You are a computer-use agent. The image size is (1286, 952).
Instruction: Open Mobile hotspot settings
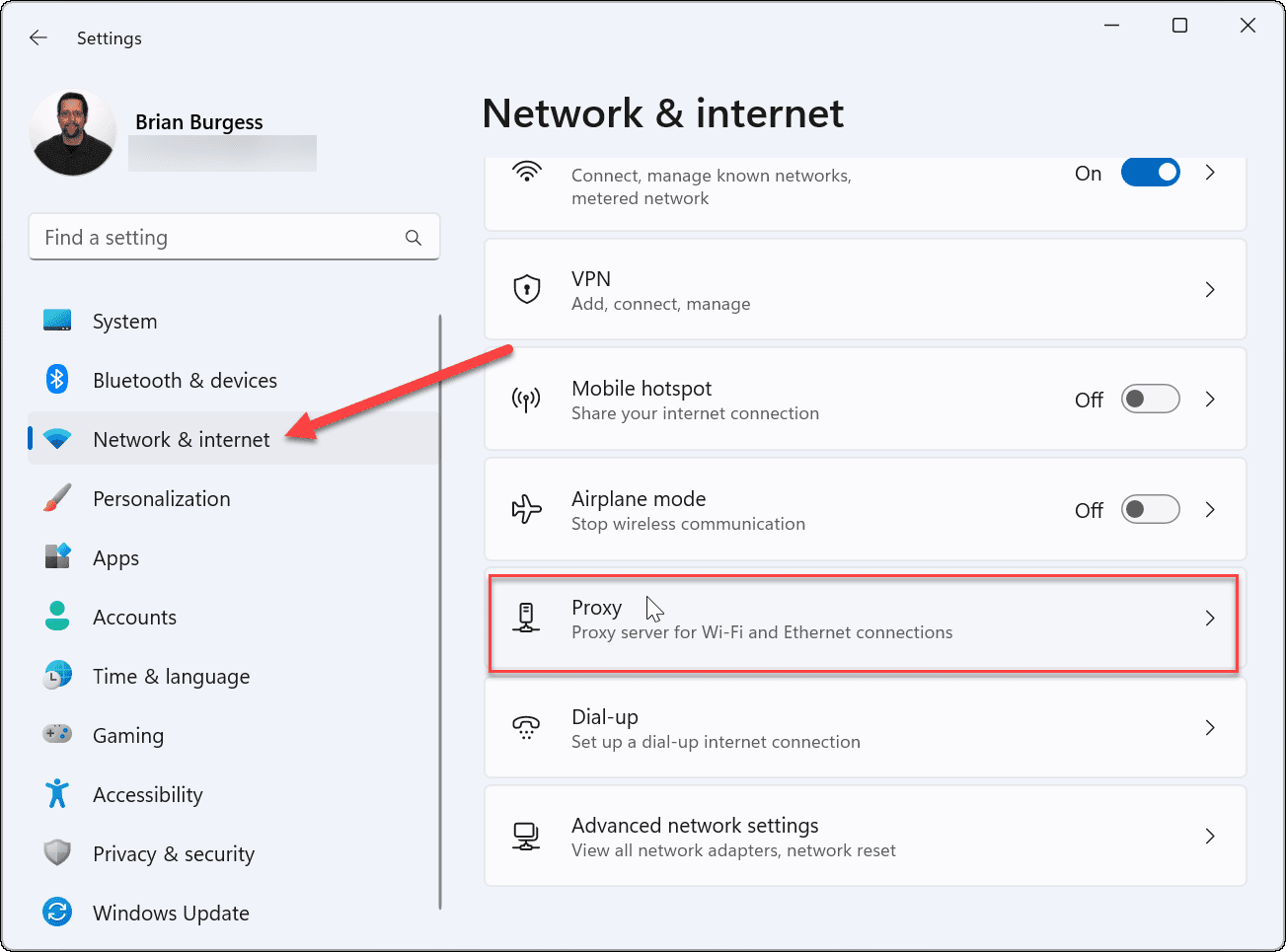(866, 399)
